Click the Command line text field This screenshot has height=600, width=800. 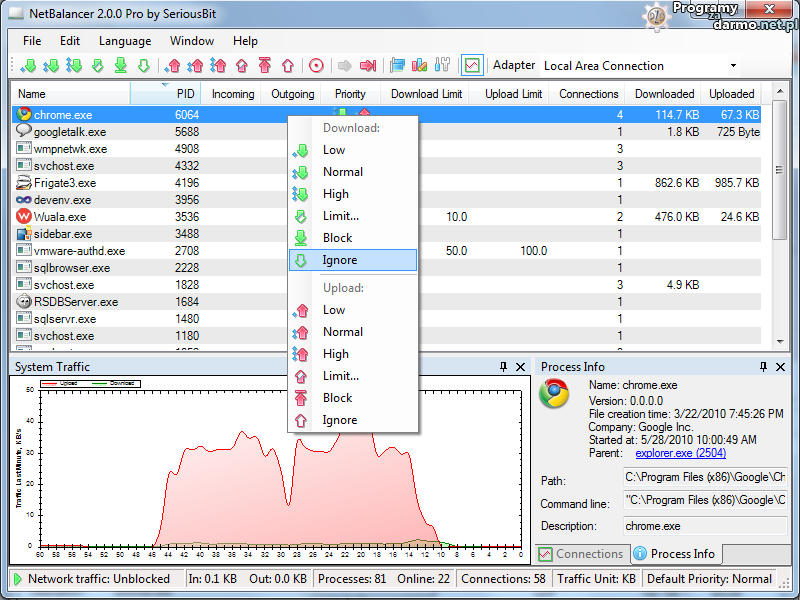[704, 500]
